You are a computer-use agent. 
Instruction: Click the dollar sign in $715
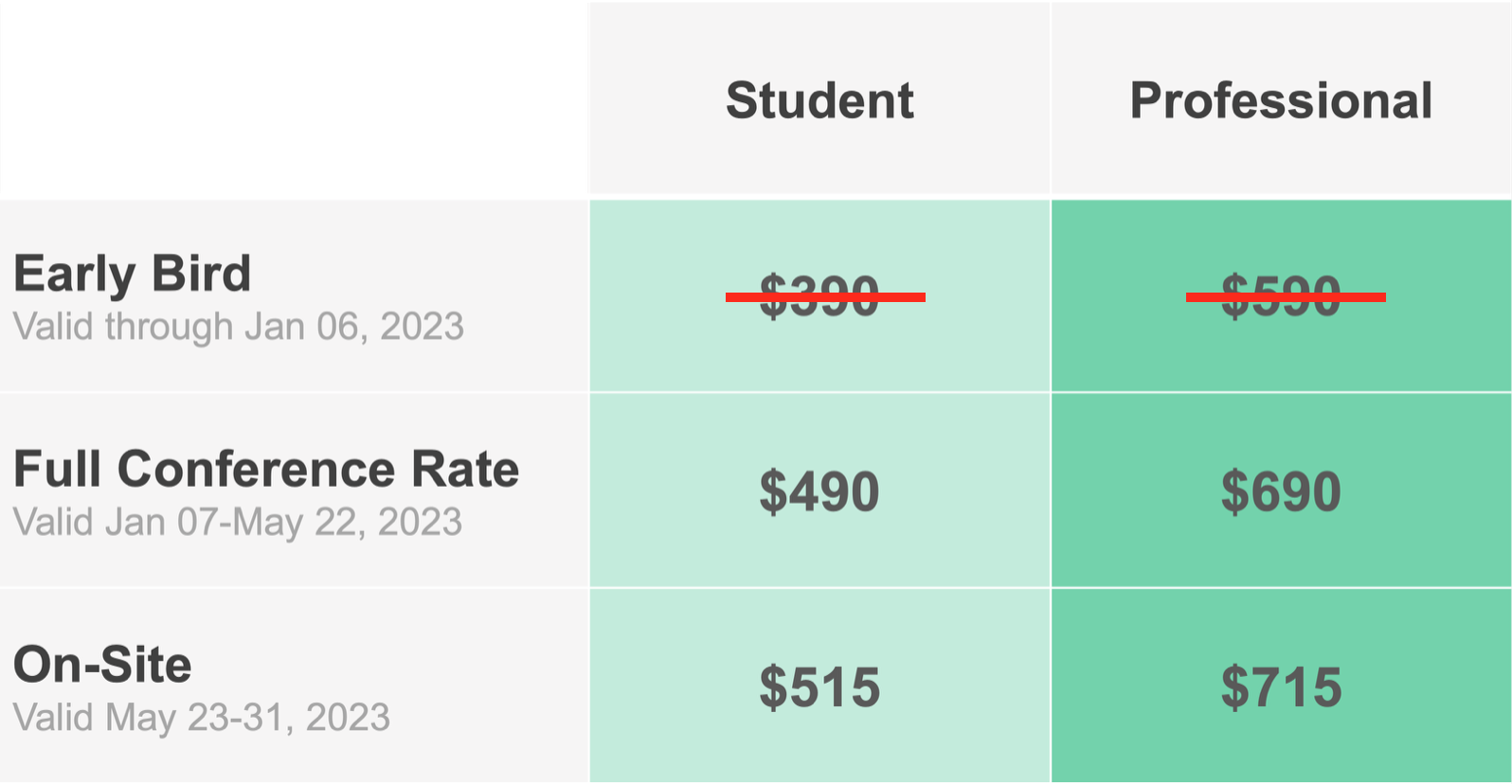[1234, 687]
